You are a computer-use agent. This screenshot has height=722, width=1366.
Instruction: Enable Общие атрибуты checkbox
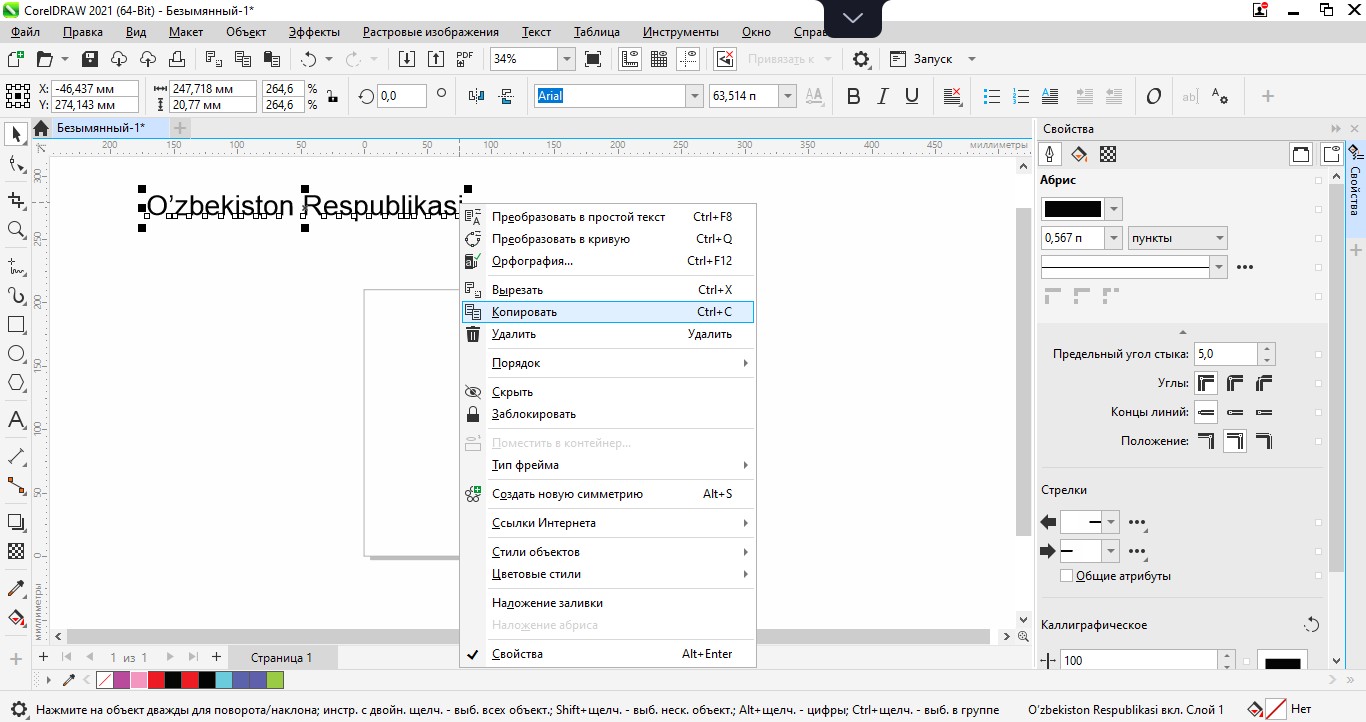(1066, 576)
